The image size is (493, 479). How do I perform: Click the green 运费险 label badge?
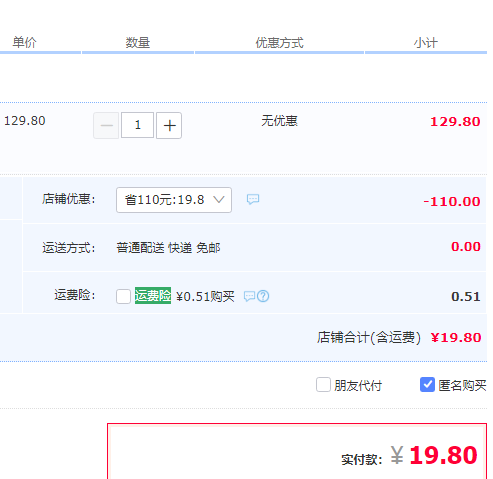153,295
